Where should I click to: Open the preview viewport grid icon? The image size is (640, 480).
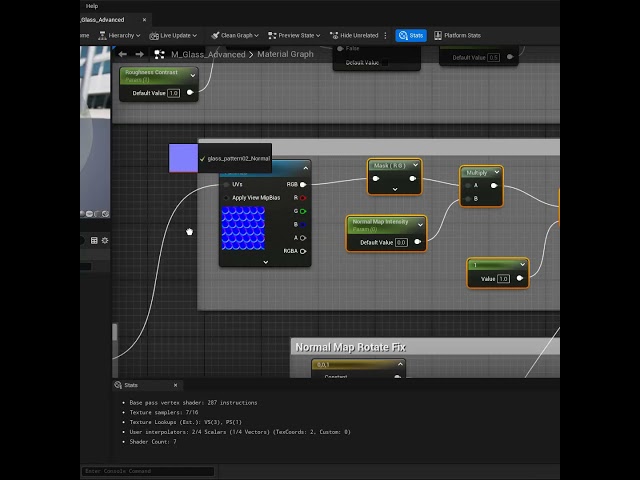tap(94, 240)
